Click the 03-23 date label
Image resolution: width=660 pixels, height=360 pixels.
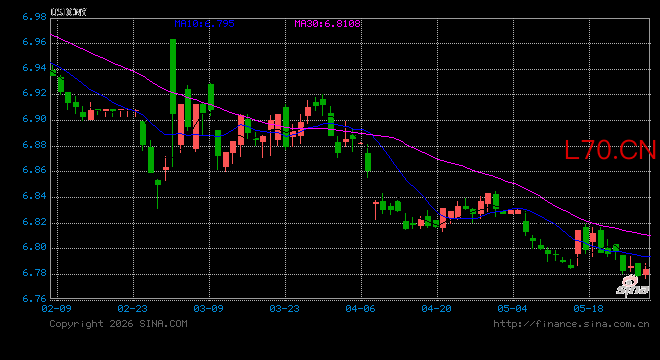tap(285, 309)
